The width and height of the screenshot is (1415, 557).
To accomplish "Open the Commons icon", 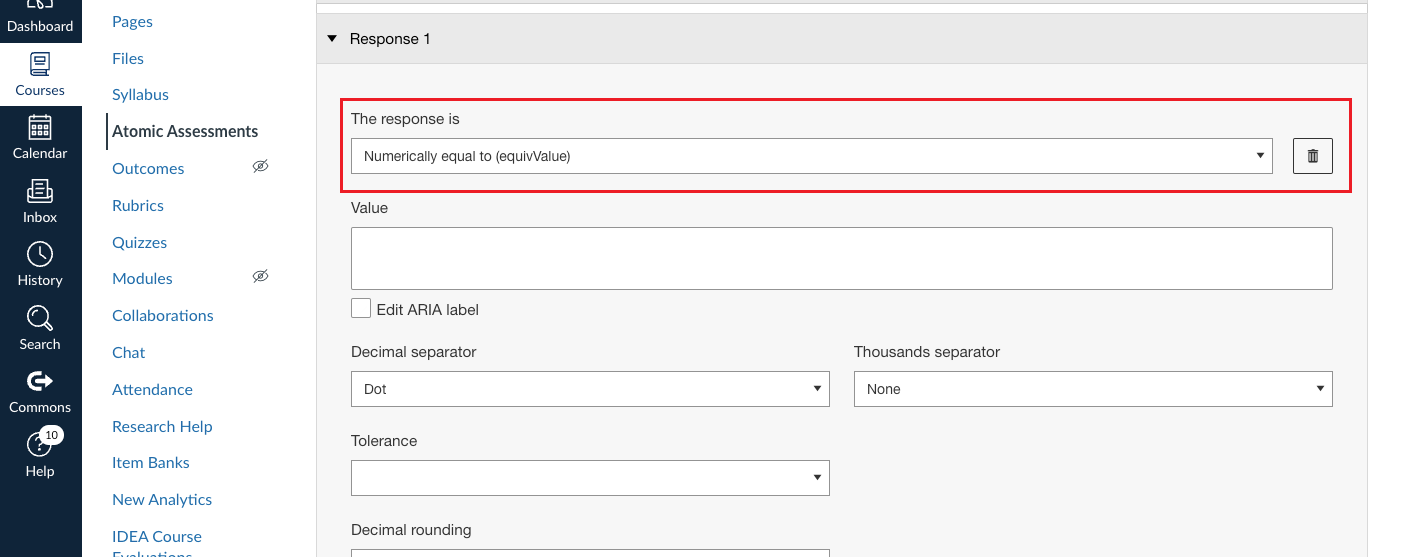I will [x=40, y=382].
